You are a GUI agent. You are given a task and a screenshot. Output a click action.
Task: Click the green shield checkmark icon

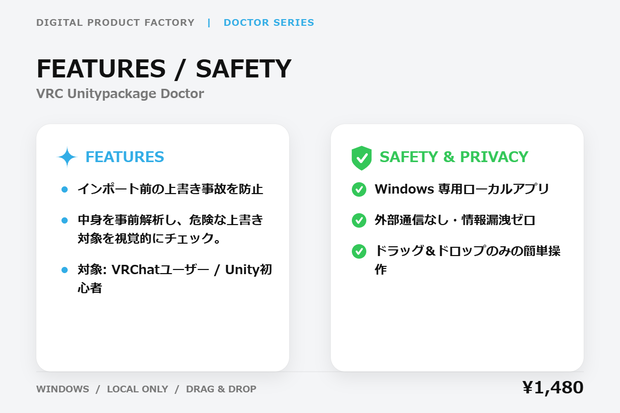click(361, 158)
